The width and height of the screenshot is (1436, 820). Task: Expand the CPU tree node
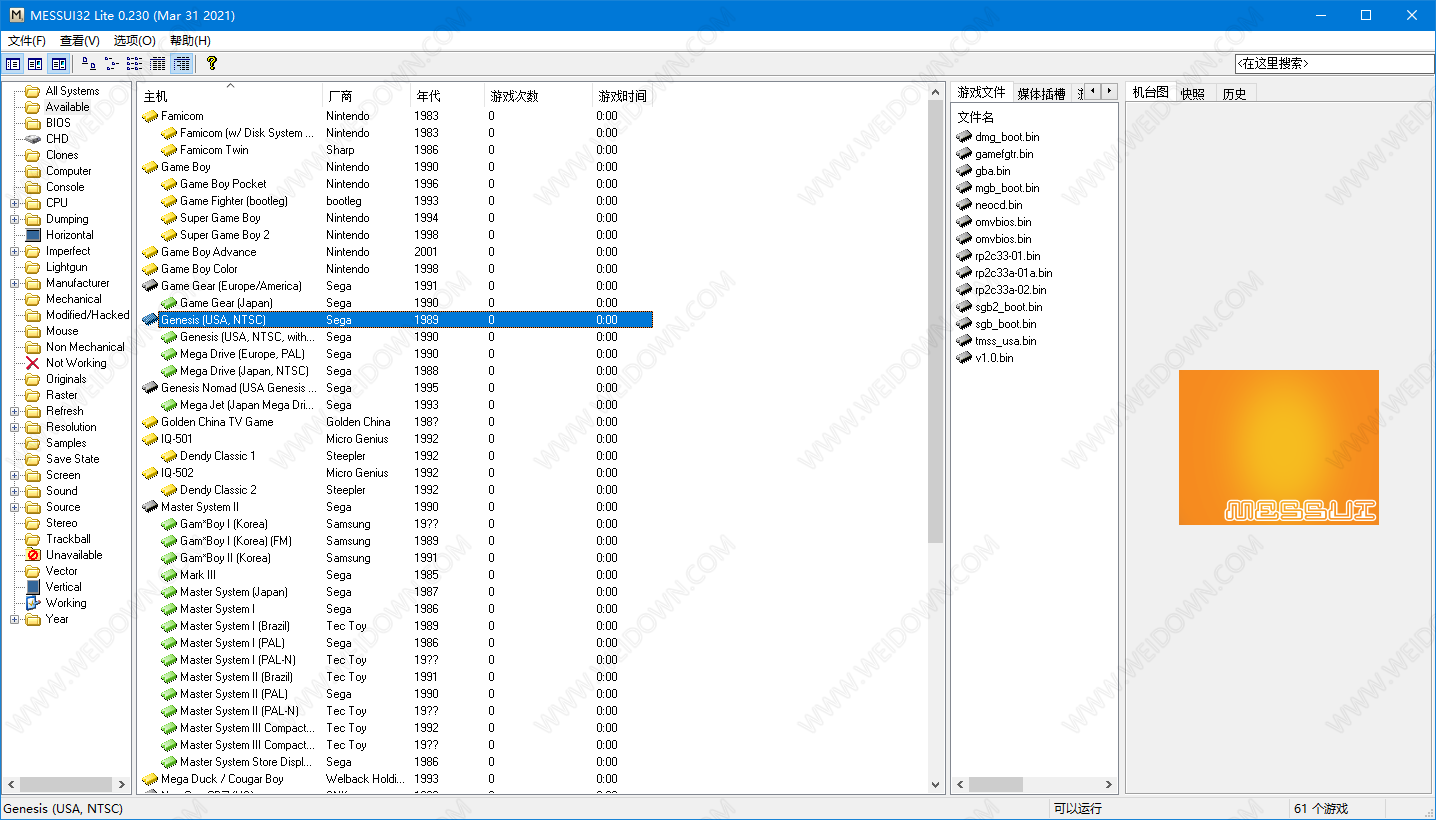(x=15, y=203)
